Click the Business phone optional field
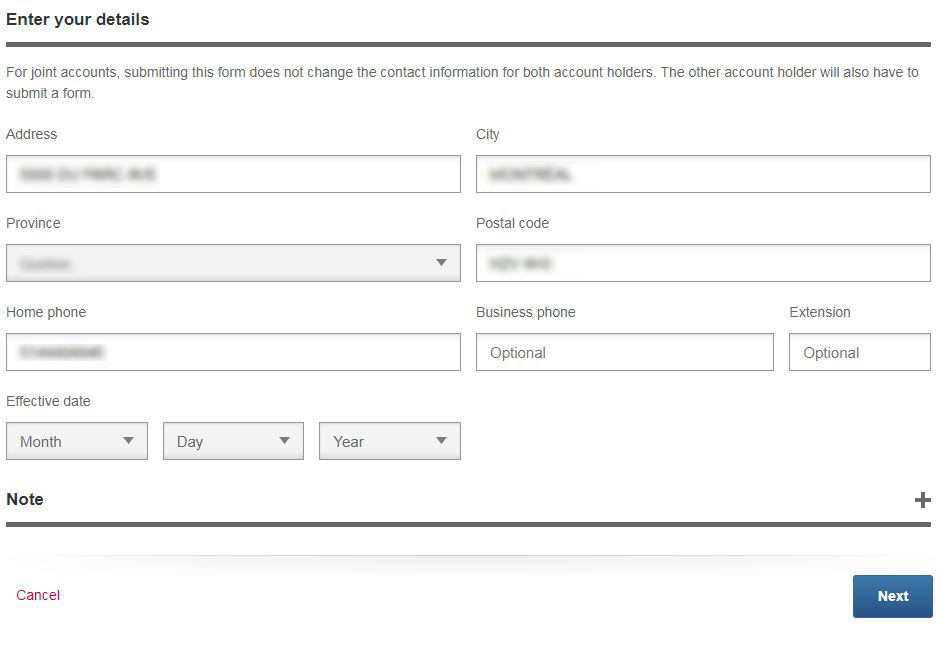Image resolution: width=952 pixels, height=649 pixels. point(625,352)
